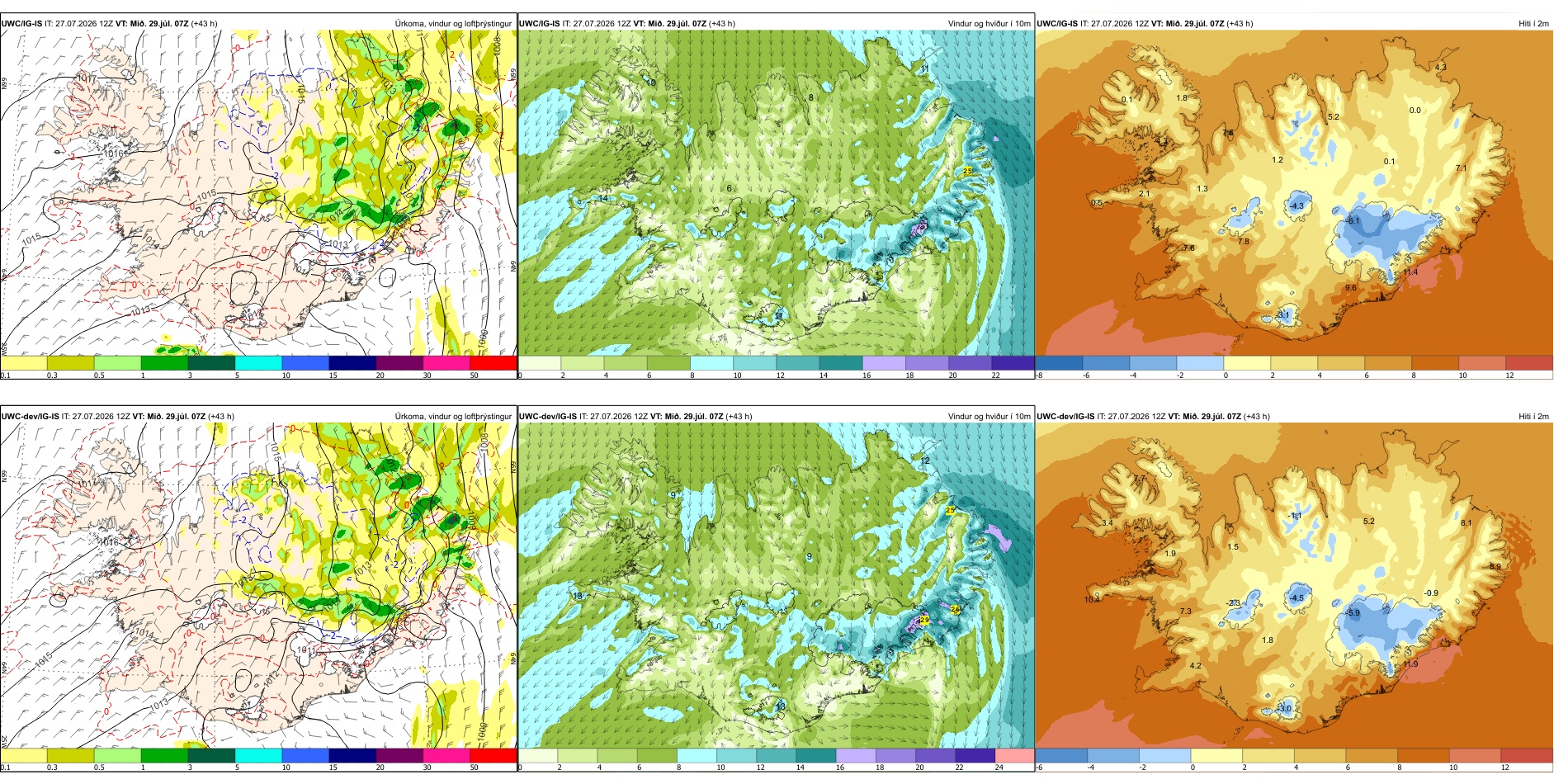The width and height of the screenshot is (1568, 784).
Task: Pick the navy 15–20 swatch in UWC-dev precipitation legend
Action: pyautogui.click(x=352, y=756)
